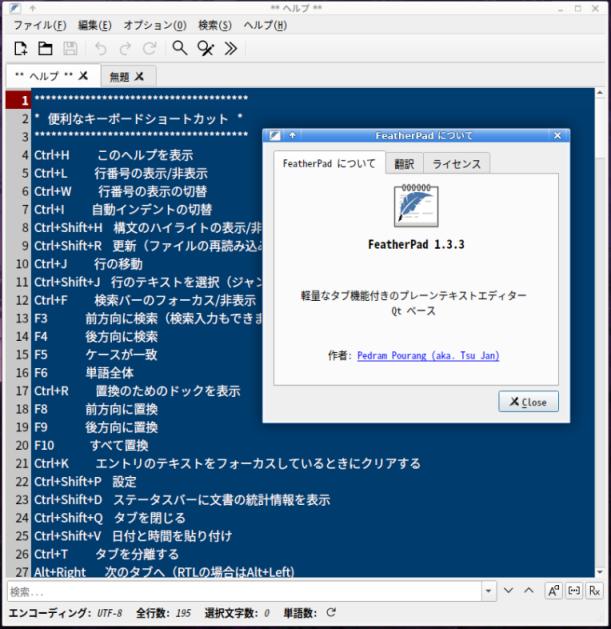Select the FeatherPad について dialog tab
611x629 pixels.
pos(329,163)
